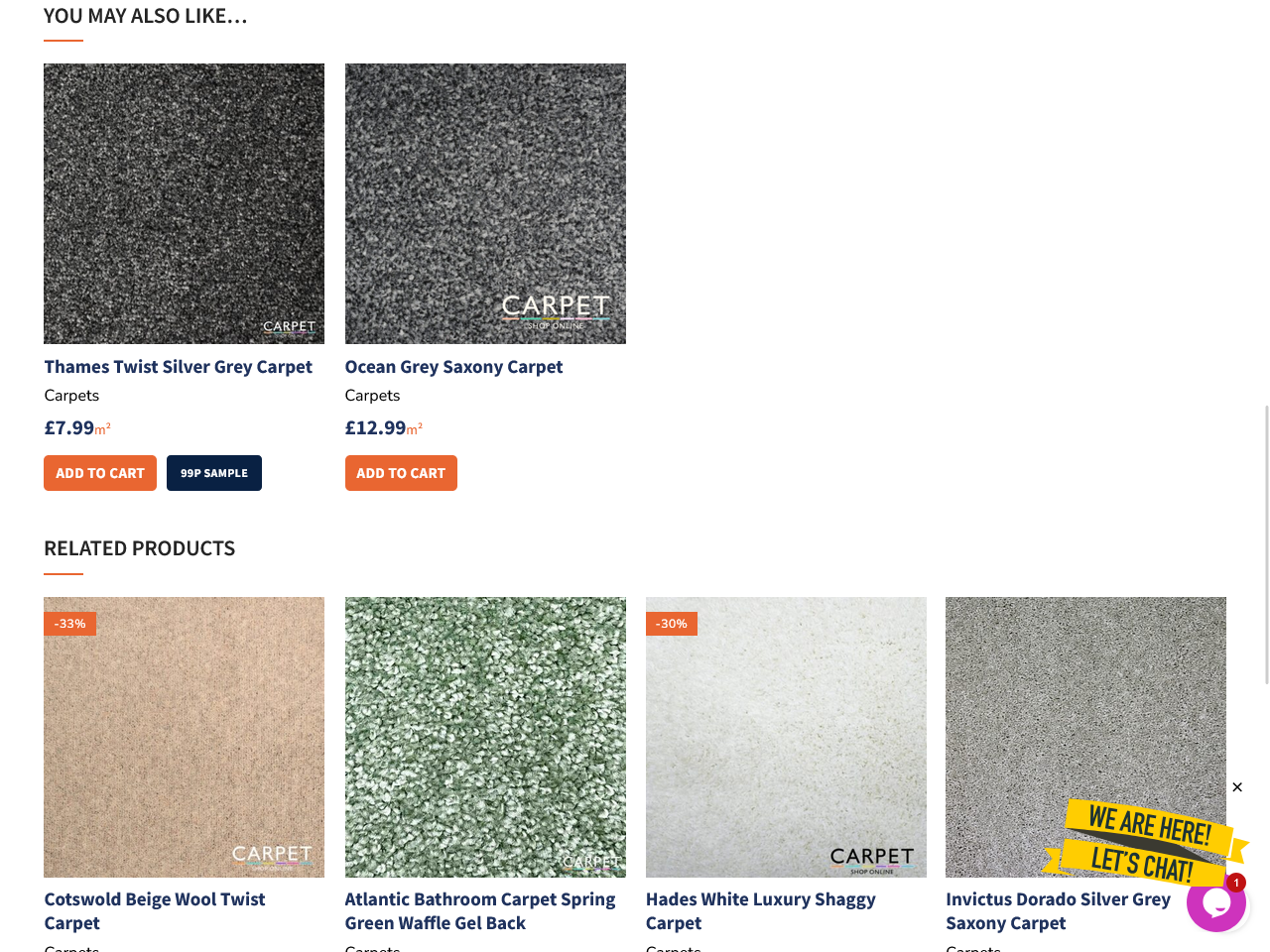Open the purple live chat bubble icon
Screen dimensions: 1270x952
1215,902
